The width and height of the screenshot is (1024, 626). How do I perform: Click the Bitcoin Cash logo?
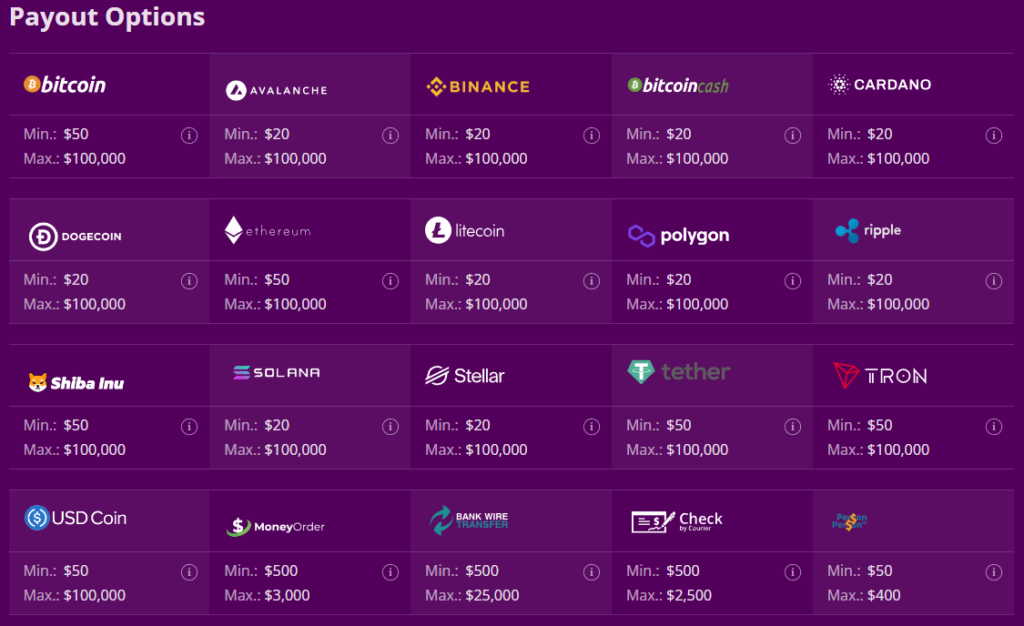point(678,86)
